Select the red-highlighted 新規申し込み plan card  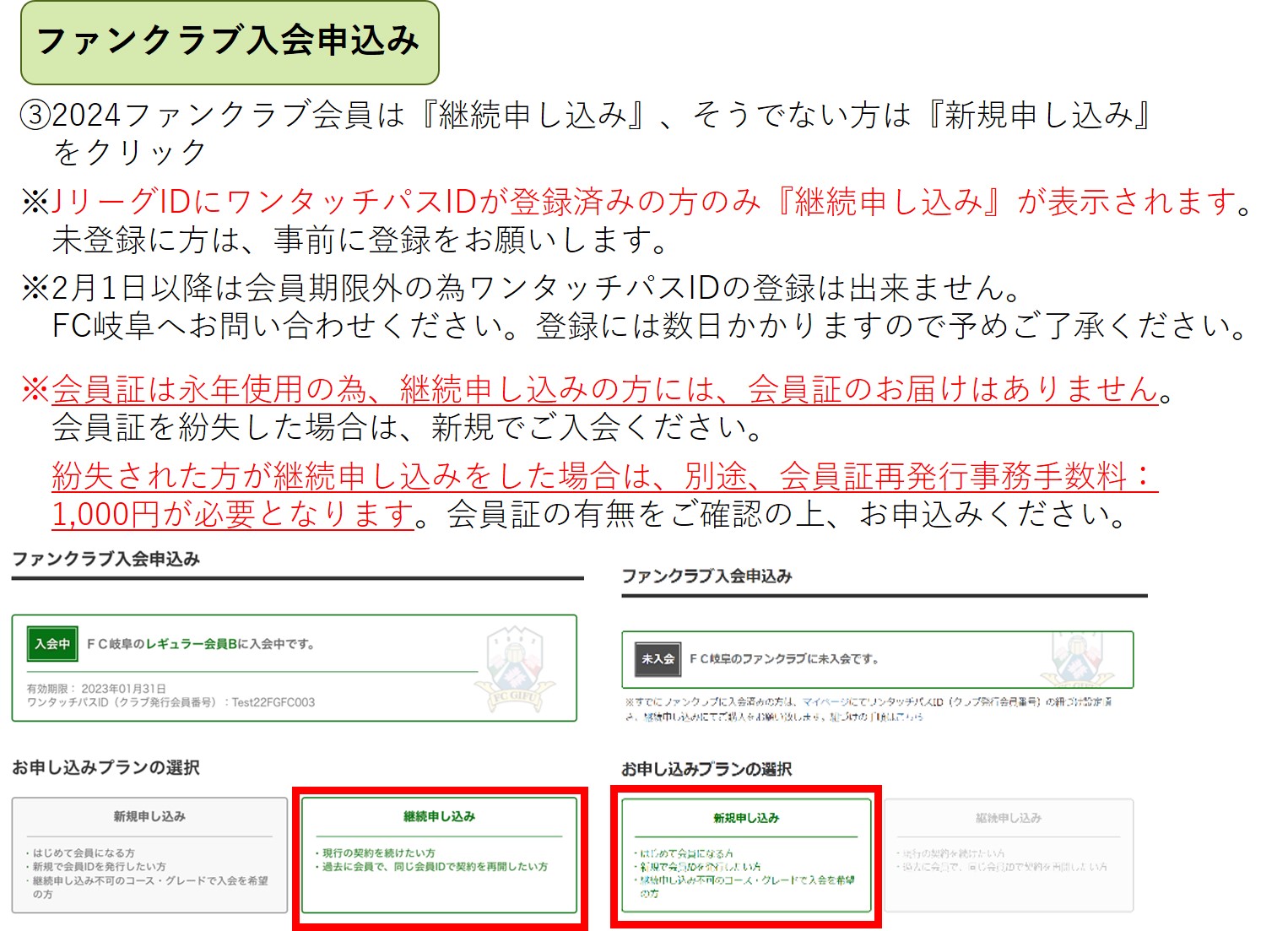coord(746,855)
